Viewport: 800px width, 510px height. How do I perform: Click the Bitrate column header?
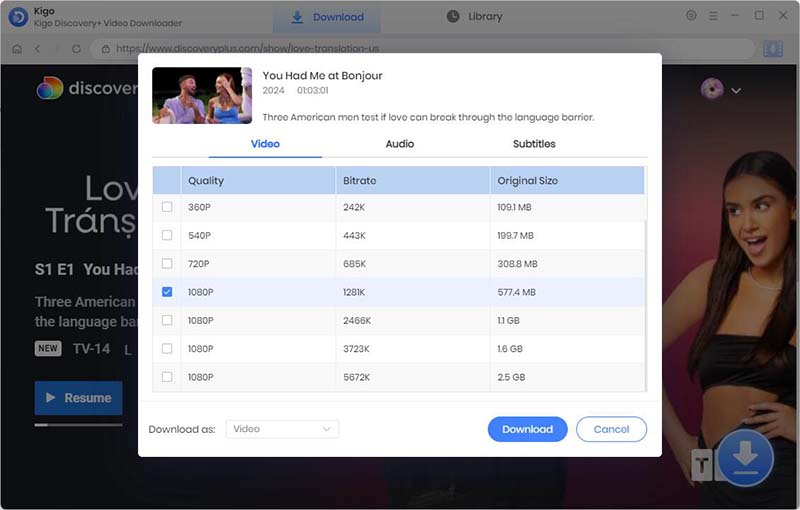[413, 181]
